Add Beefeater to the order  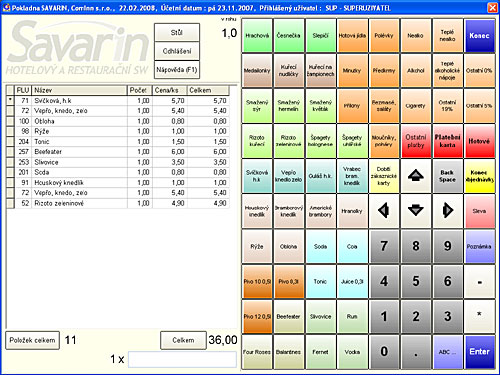coord(288,316)
